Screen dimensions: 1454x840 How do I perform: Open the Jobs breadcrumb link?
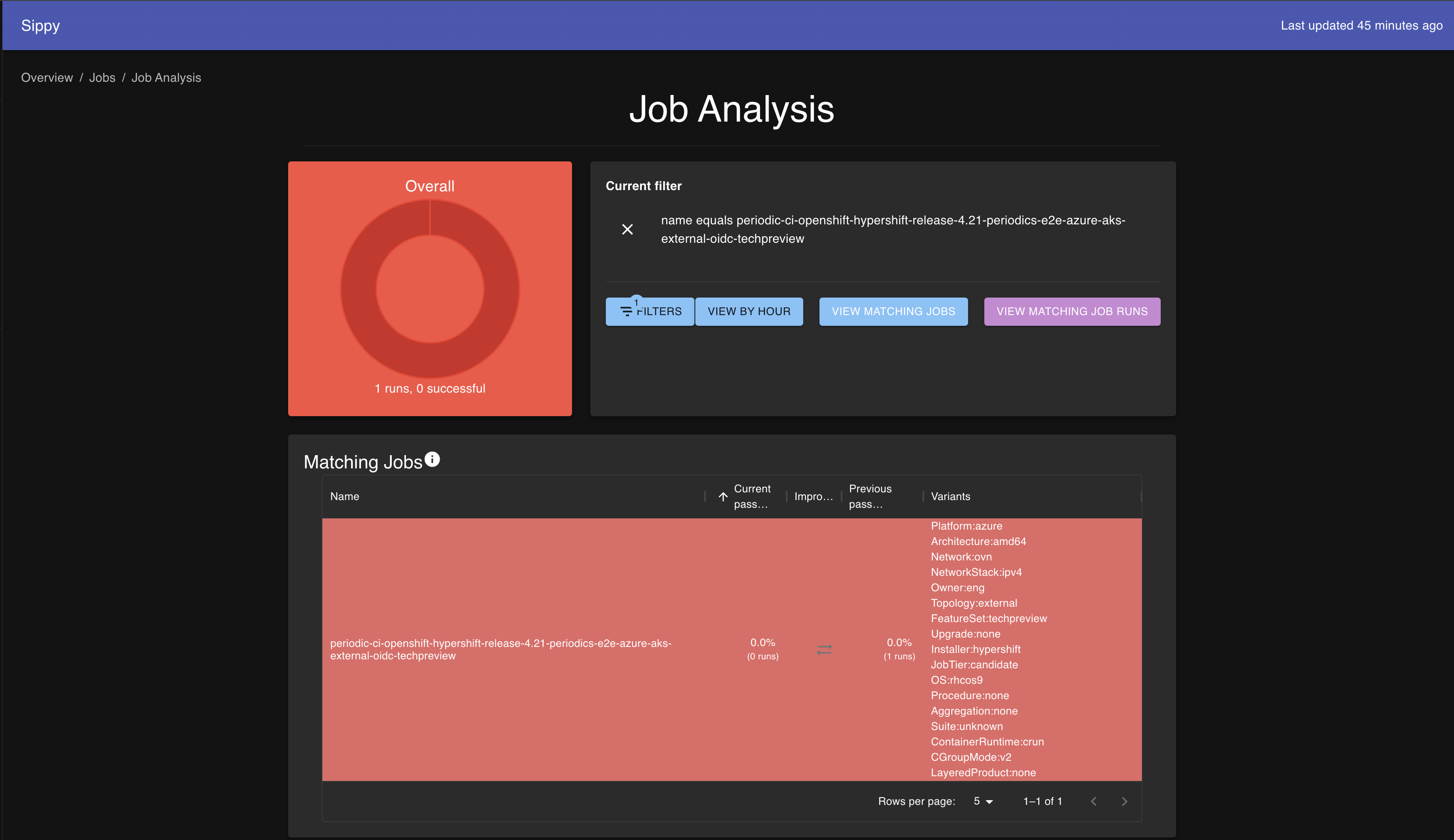coord(102,78)
